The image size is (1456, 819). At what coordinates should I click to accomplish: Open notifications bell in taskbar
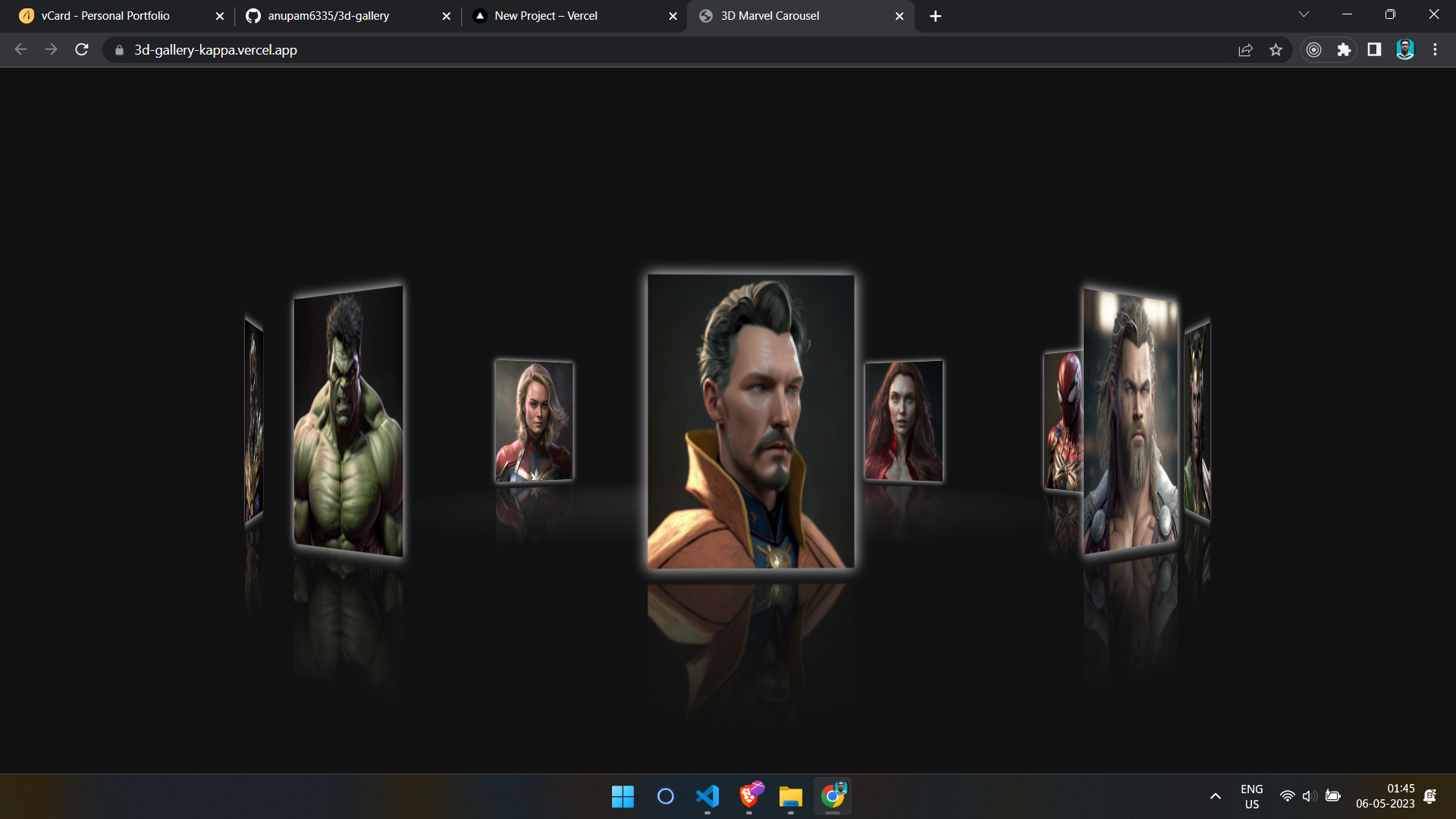(x=1430, y=796)
